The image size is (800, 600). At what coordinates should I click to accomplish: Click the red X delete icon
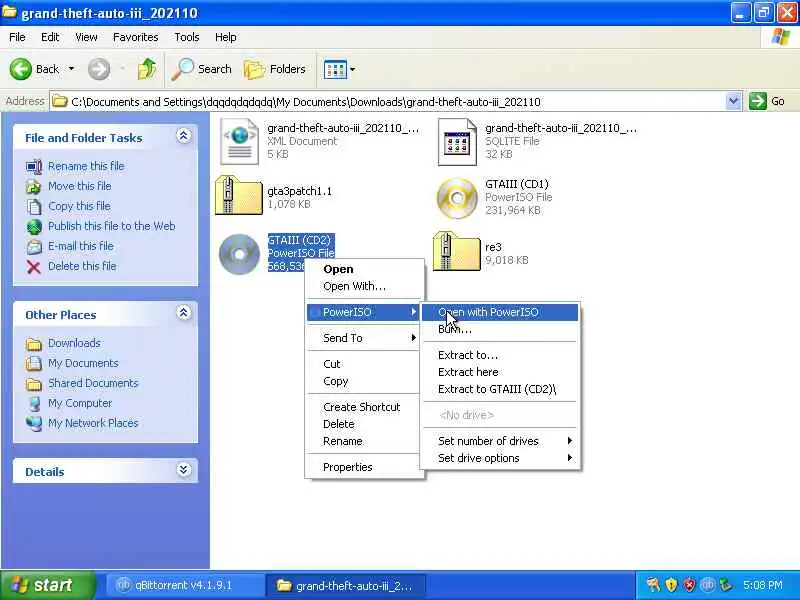[34, 267]
